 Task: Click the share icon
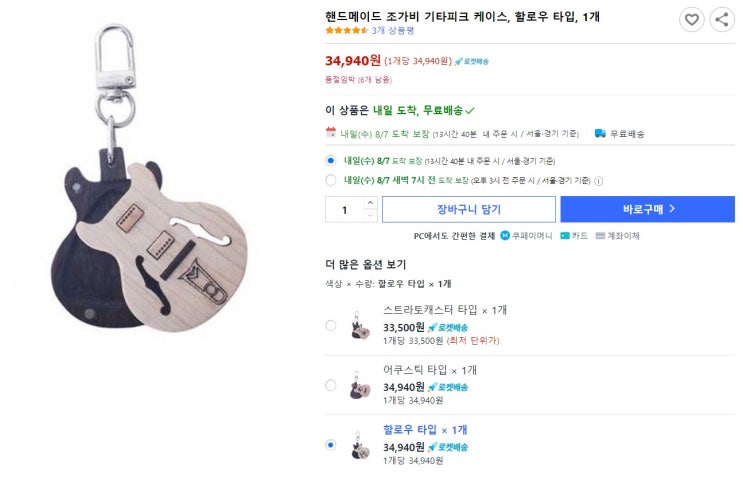[x=721, y=19]
